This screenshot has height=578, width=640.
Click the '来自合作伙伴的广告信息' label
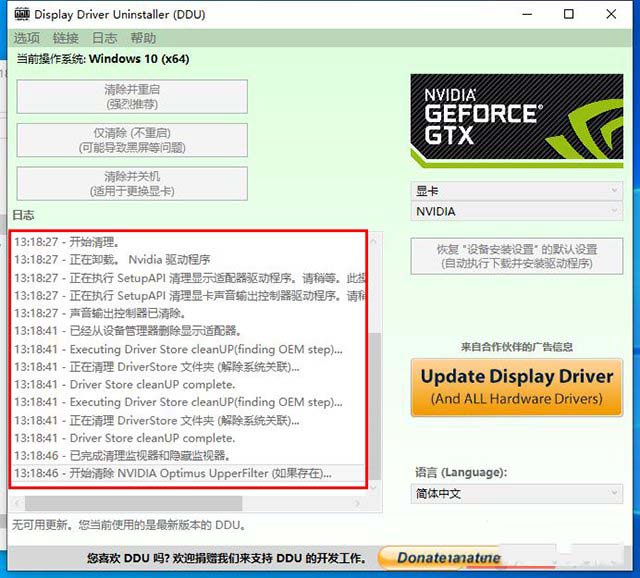pos(517,347)
